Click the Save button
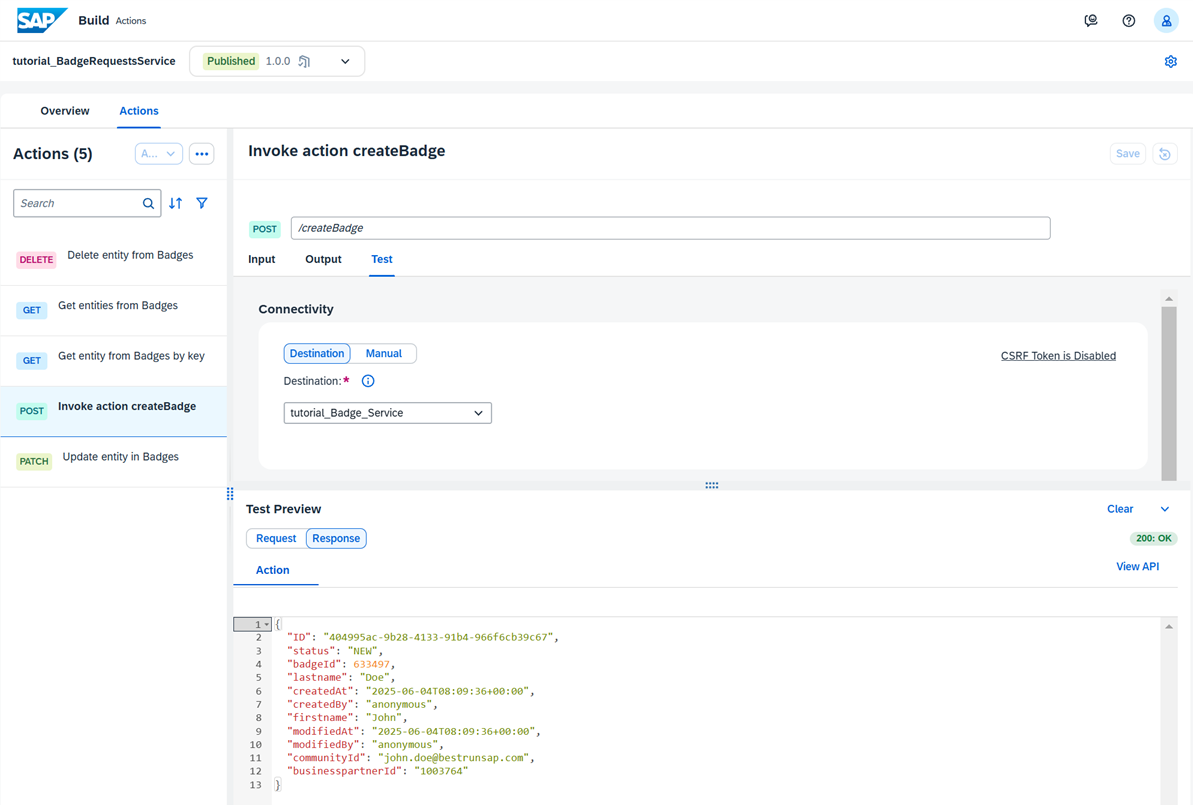Image resolution: width=1193 pixels, height=805 pixels. [1128, 154]
